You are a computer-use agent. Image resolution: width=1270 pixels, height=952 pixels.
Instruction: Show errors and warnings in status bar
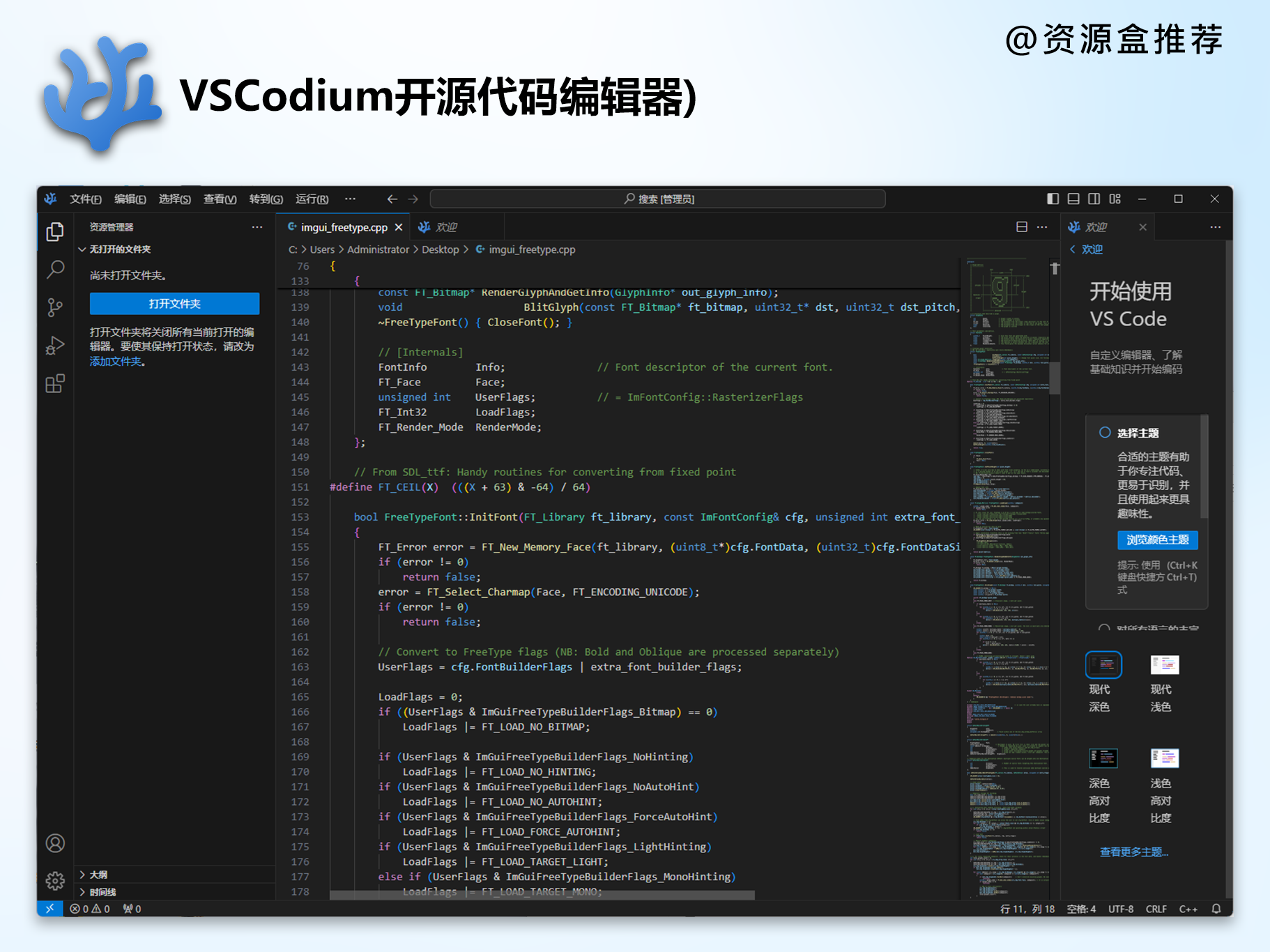(90, 909)
